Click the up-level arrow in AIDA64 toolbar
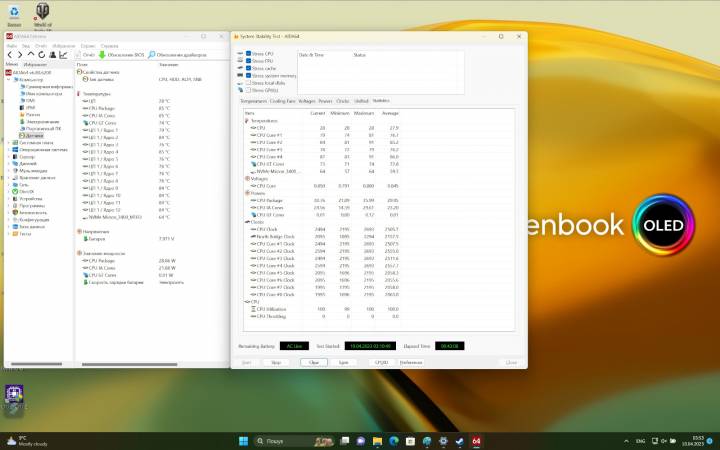 coord(31,55)
